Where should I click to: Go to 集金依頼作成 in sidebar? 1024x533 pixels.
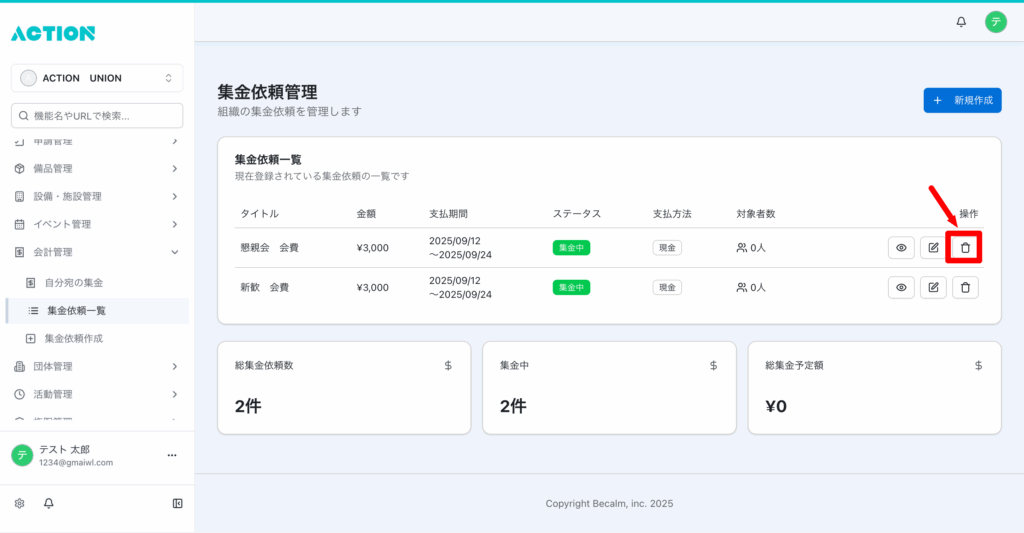pos(73,338)
